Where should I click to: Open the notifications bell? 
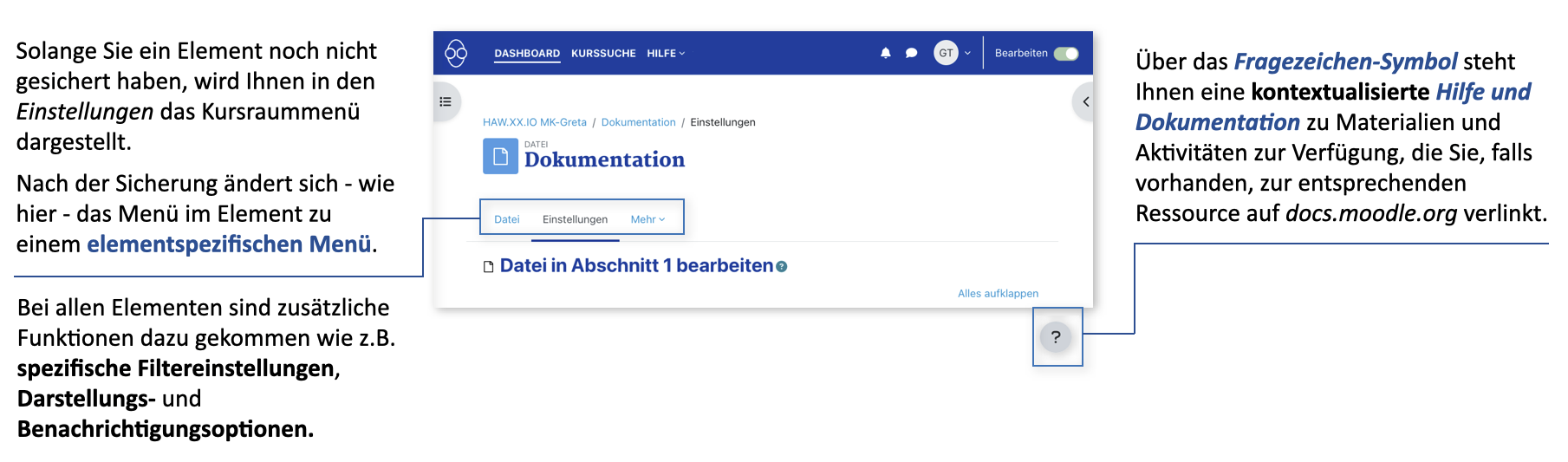[885, 53]
